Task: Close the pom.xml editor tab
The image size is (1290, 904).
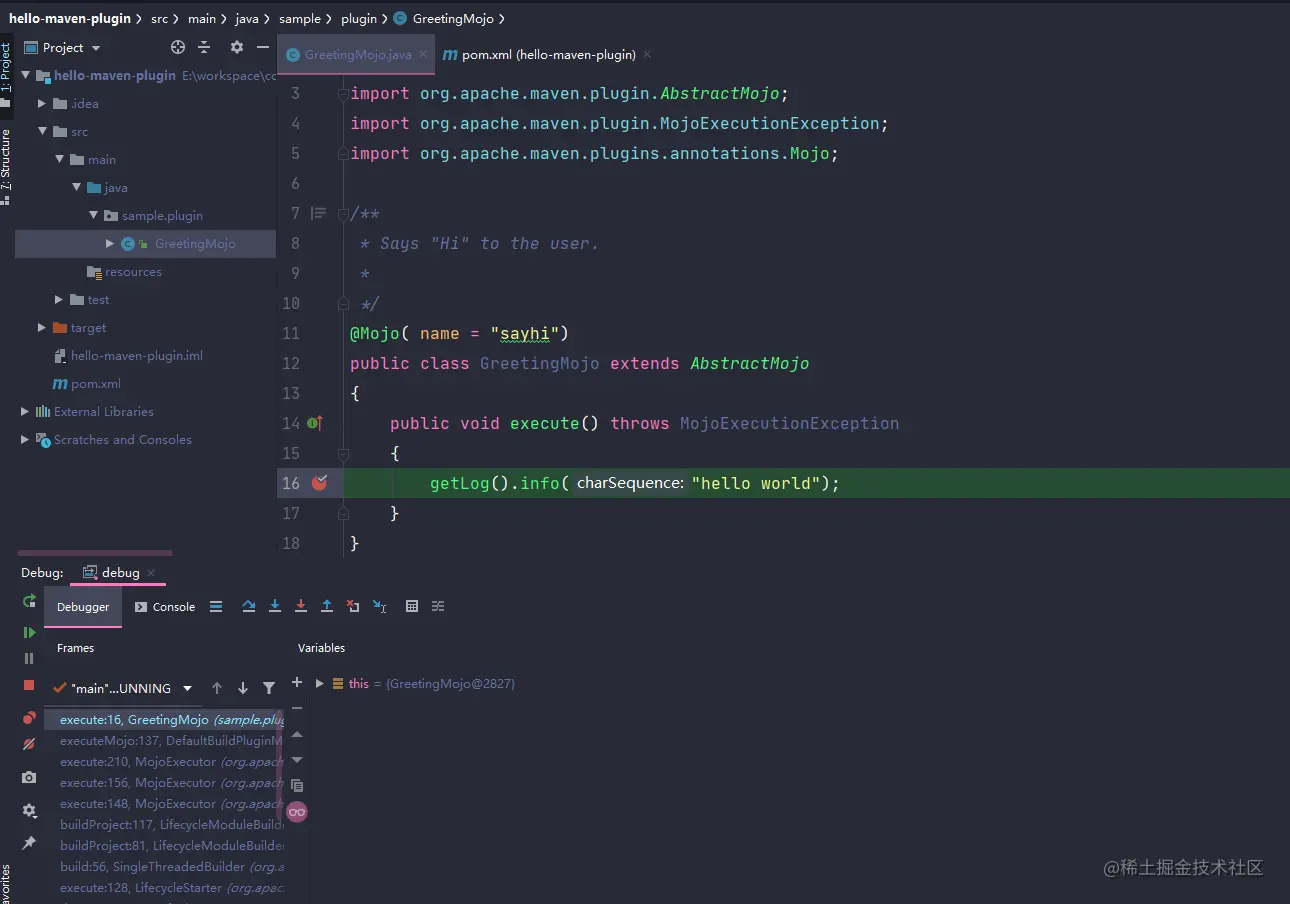Action: [x=647, y=55]
